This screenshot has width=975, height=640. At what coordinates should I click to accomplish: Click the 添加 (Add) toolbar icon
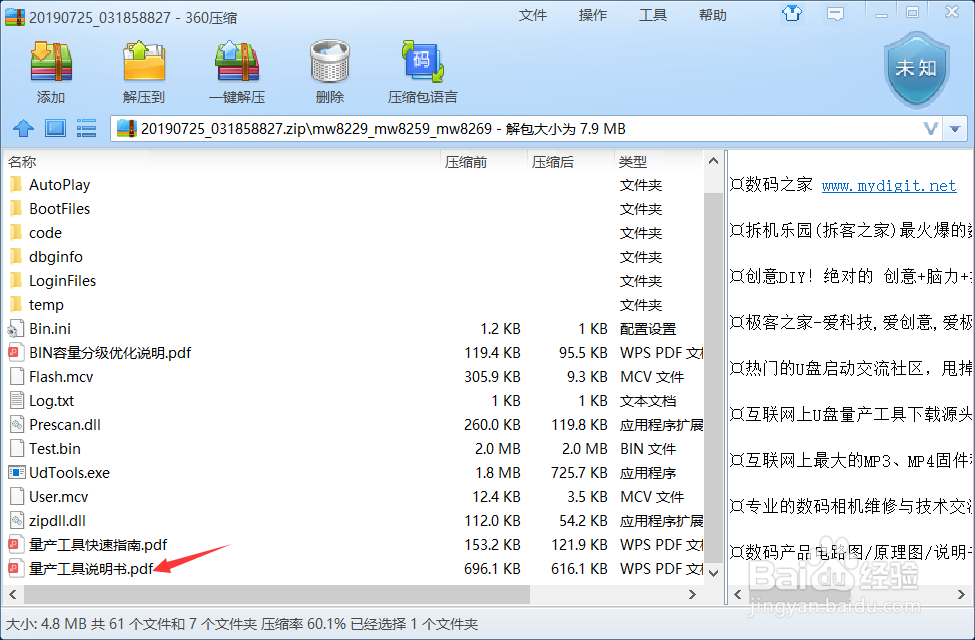[x=51, y=62]
